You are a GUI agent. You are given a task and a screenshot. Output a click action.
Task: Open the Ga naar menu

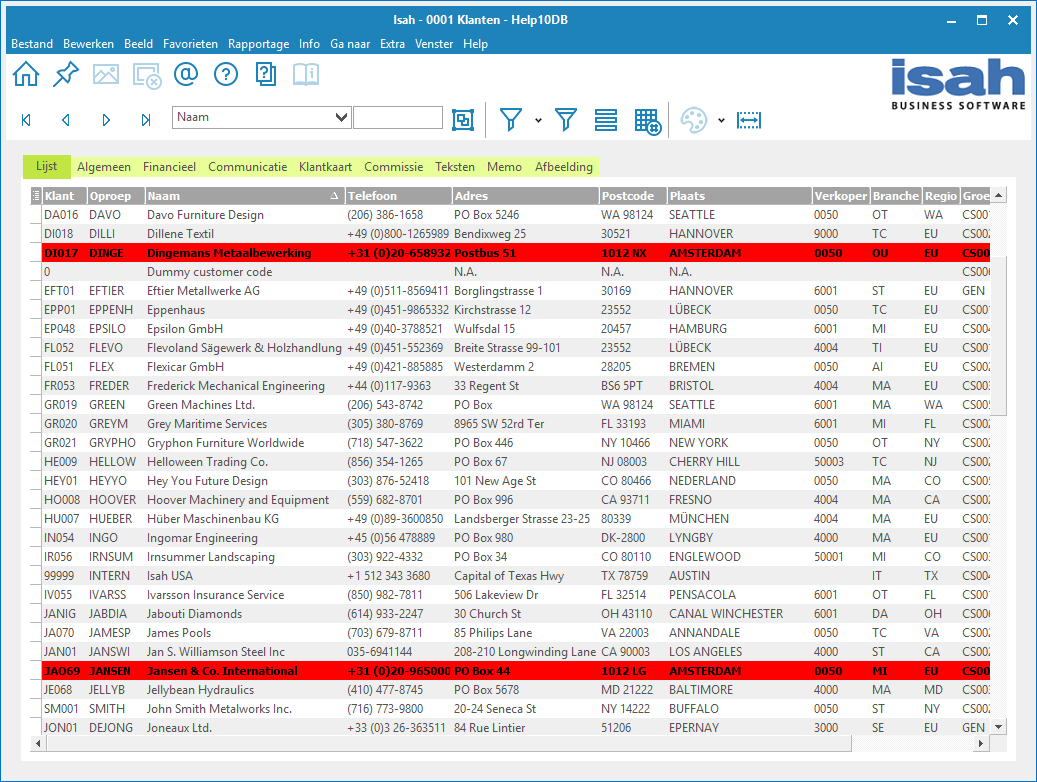pyautogui.click(x=350, y=44)
